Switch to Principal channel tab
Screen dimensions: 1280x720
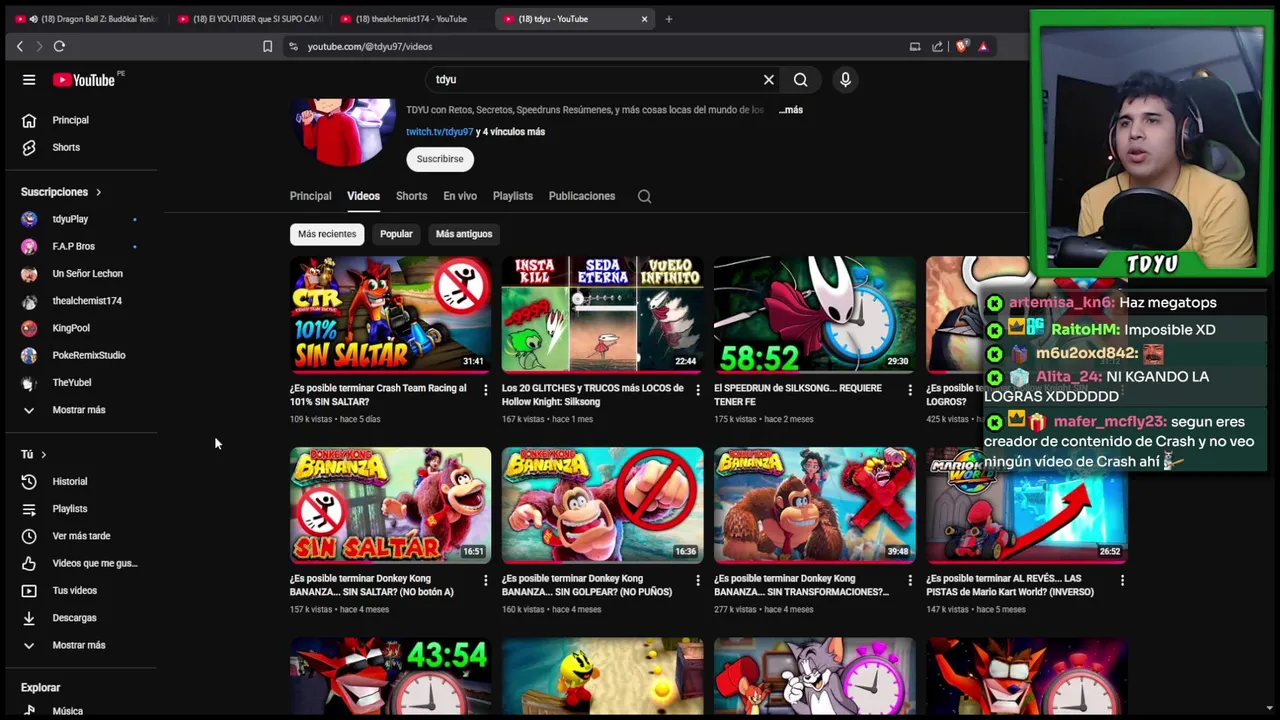pyautogui.click(x=310, y=196)
